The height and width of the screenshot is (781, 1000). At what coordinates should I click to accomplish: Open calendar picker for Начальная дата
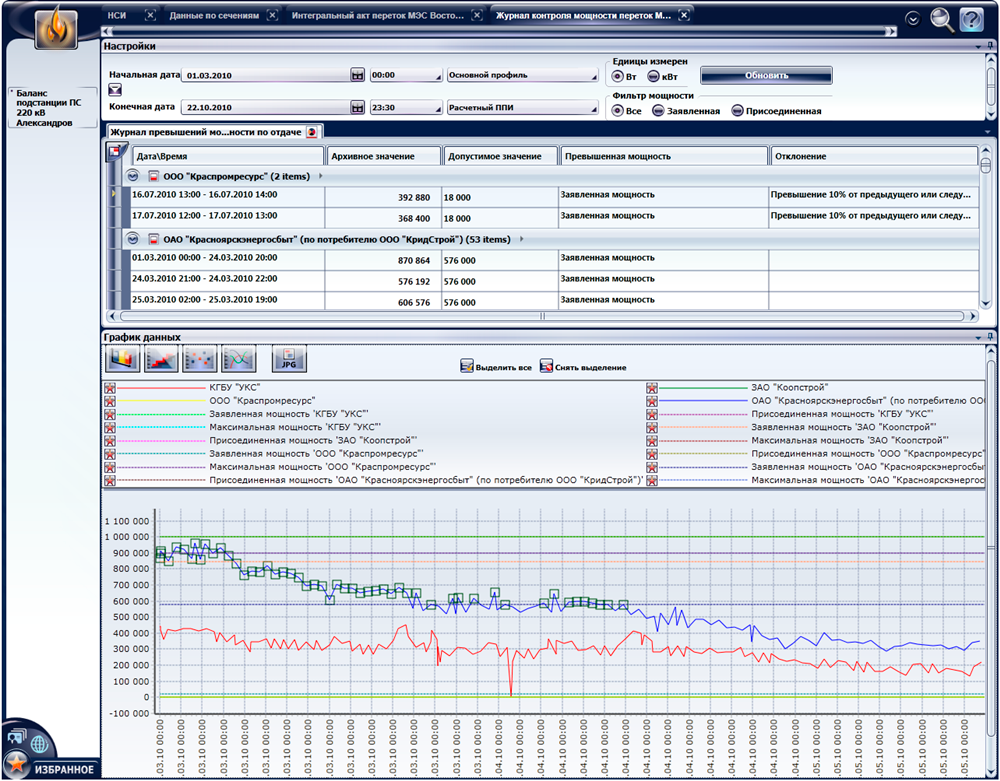click(x=357, y=75)
